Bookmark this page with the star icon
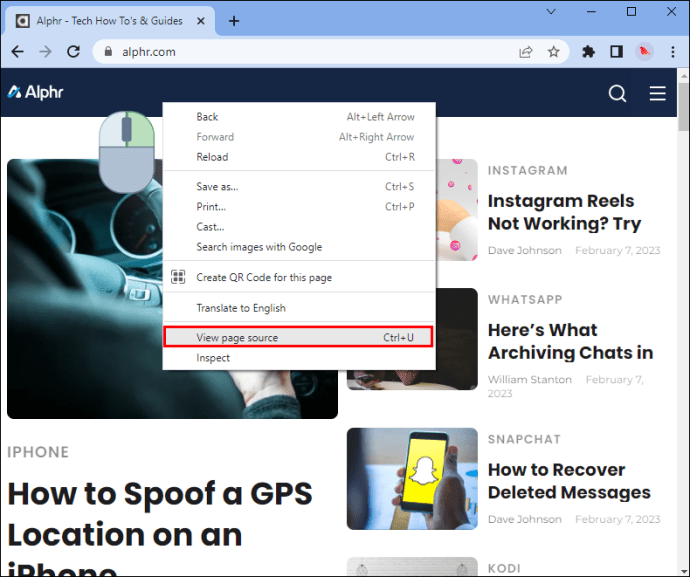Screen dimensions: 690x577 point(553,52)
